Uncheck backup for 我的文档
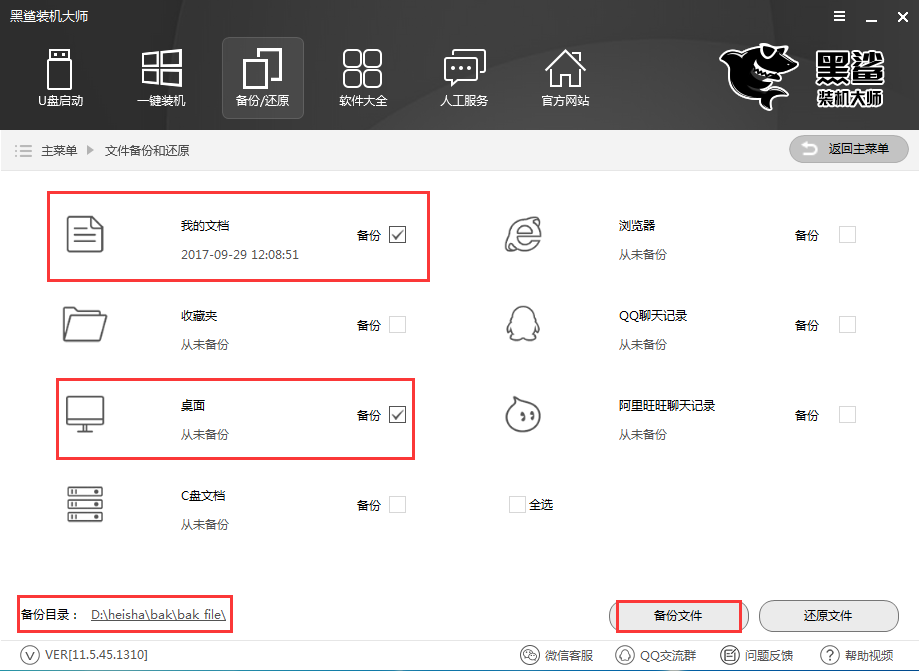The width and height of the screenshot is (919, 671). 397,235
